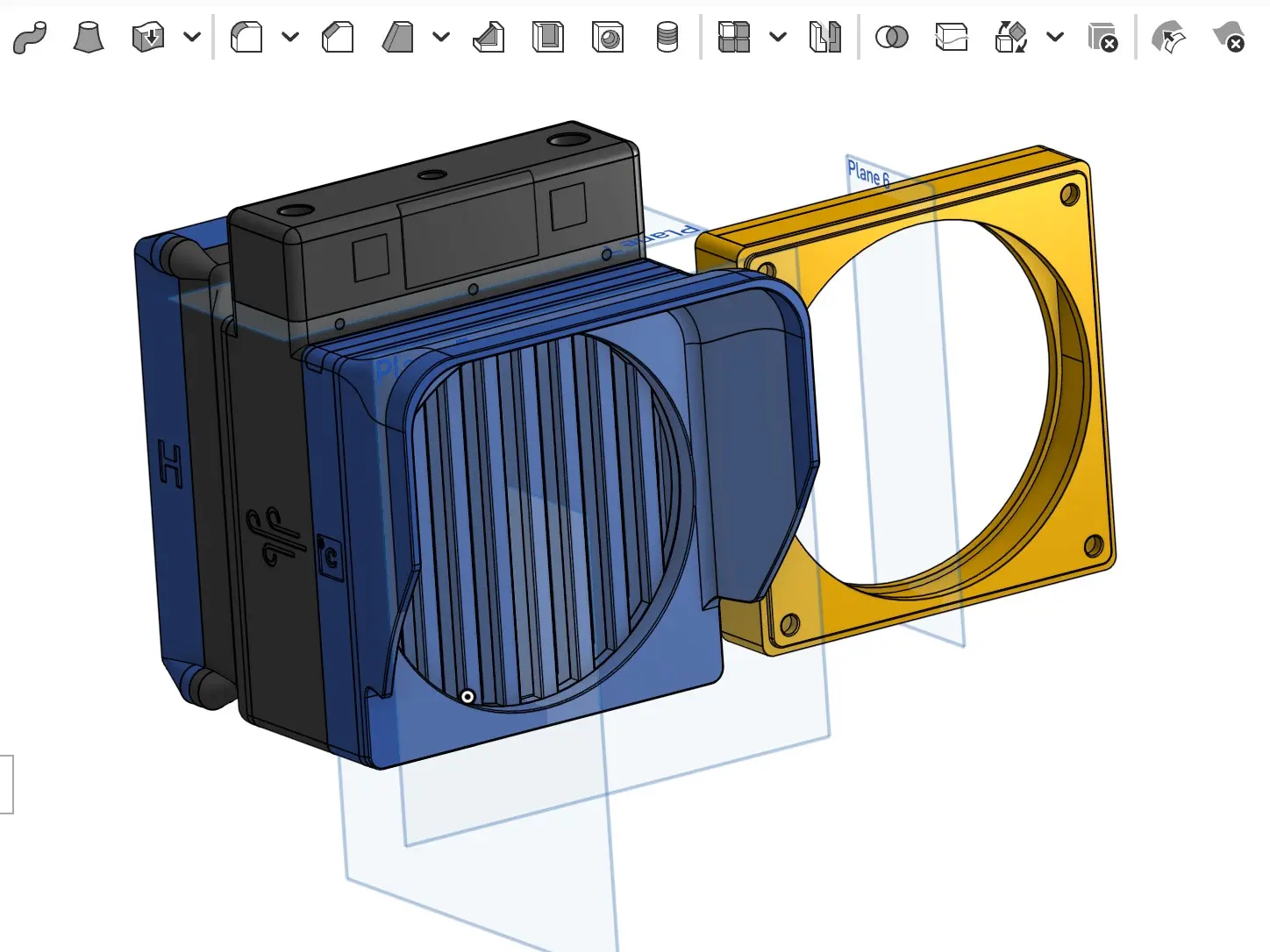1270x952 pixels.
Task: Open the Boolean tool
Action: [x=891, y=37]
